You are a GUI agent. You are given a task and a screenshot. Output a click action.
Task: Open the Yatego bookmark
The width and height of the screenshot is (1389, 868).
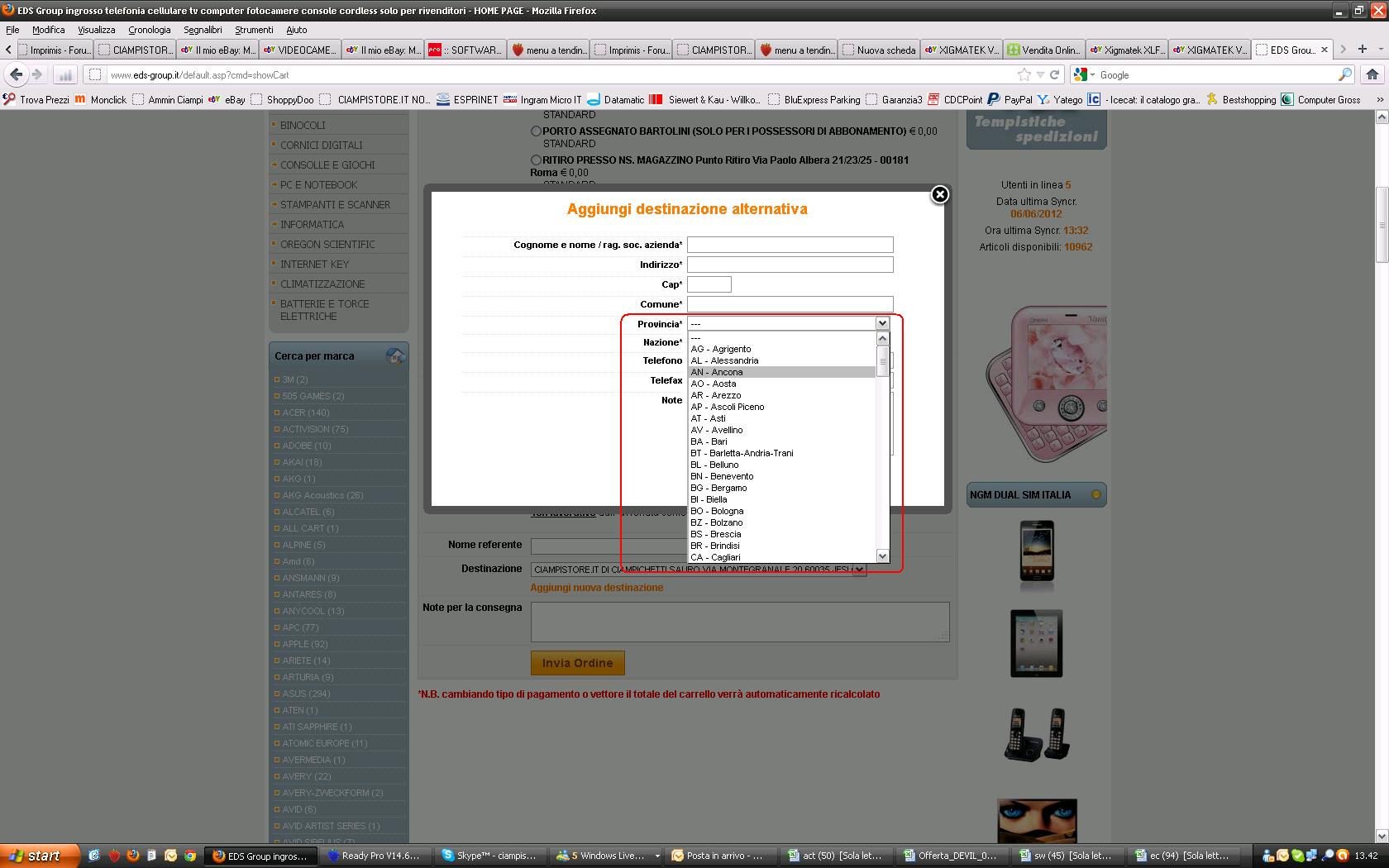tap(1060, 99)
